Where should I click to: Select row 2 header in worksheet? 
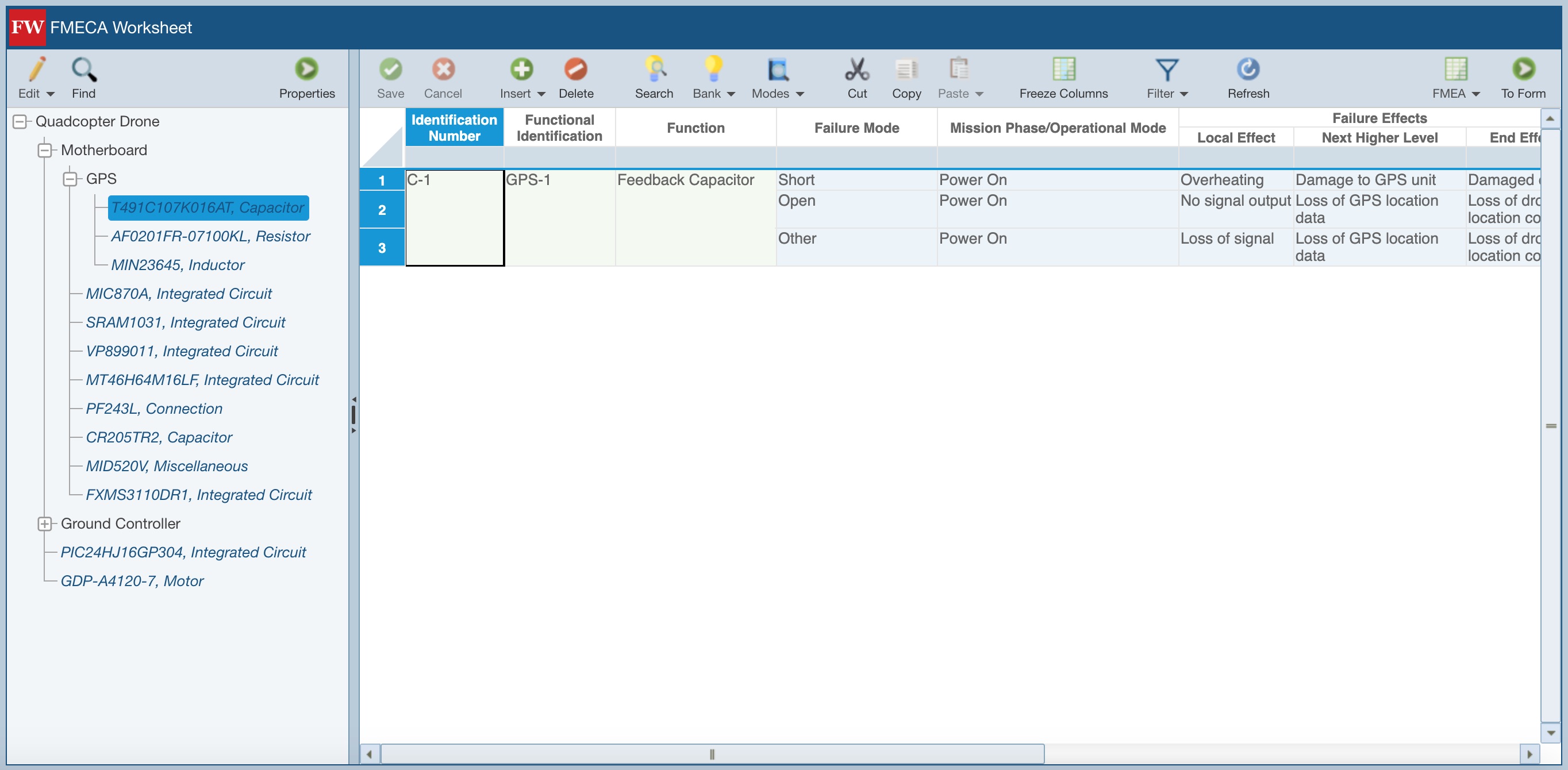382,210
